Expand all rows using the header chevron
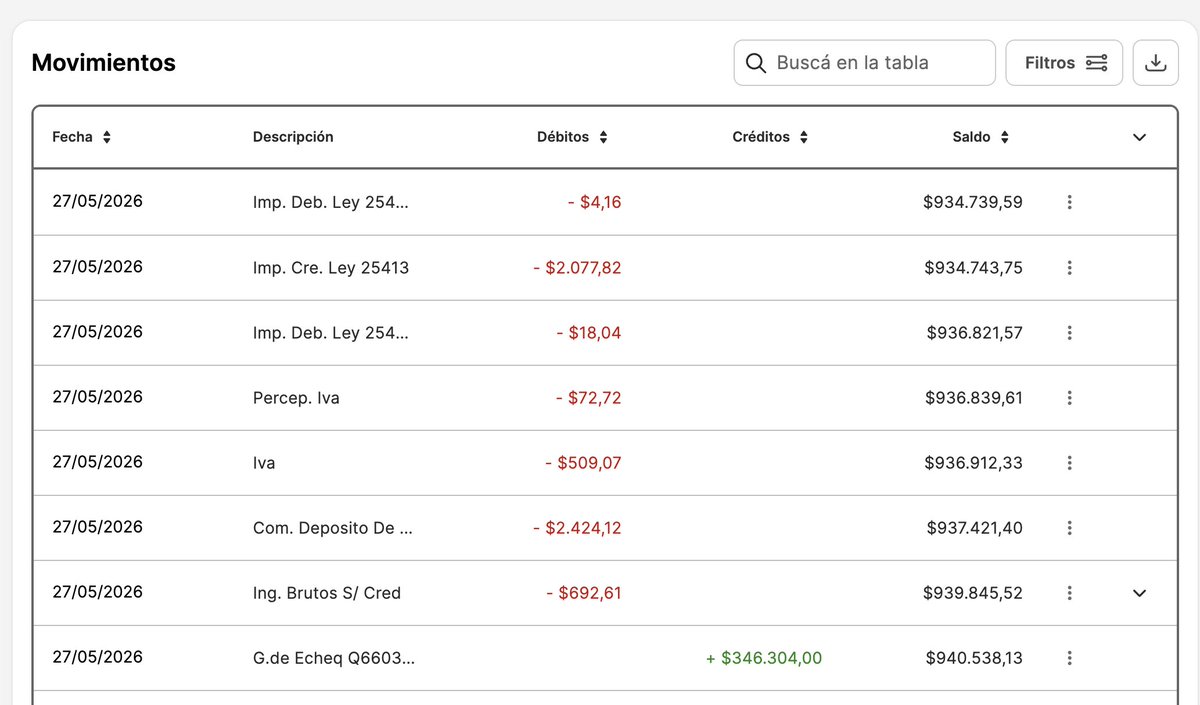1200x705 pixels. tap(1139, 137)
